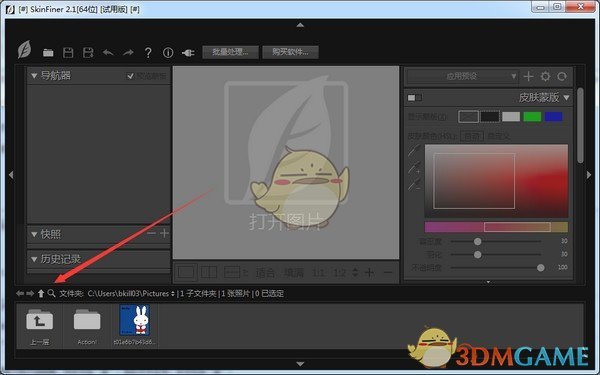This screenshot has height=375, width=600.
Task: Open preset settings with the gear icon
Action: tap(545, 77)
